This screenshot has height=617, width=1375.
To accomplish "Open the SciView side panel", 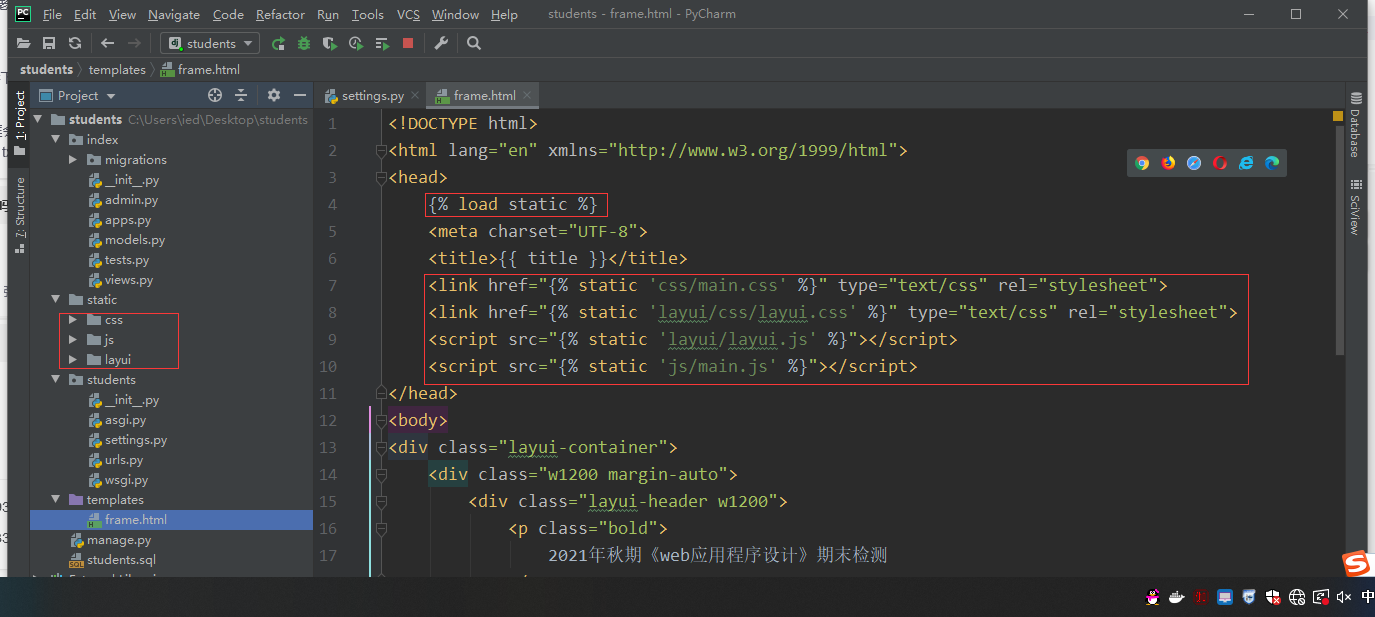I will pyautogui.click(x=1356, y=207).
